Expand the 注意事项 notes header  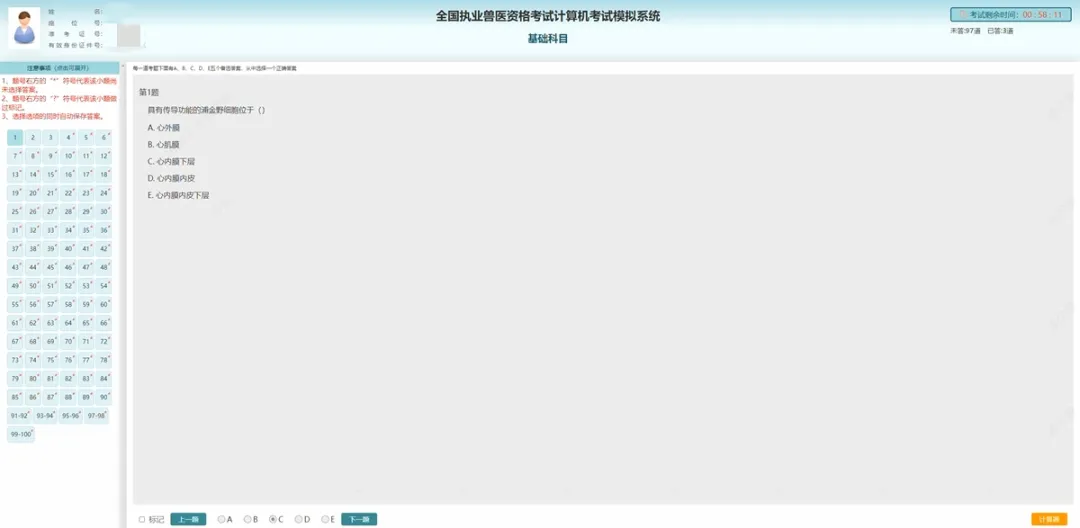(x=59, y=68)
